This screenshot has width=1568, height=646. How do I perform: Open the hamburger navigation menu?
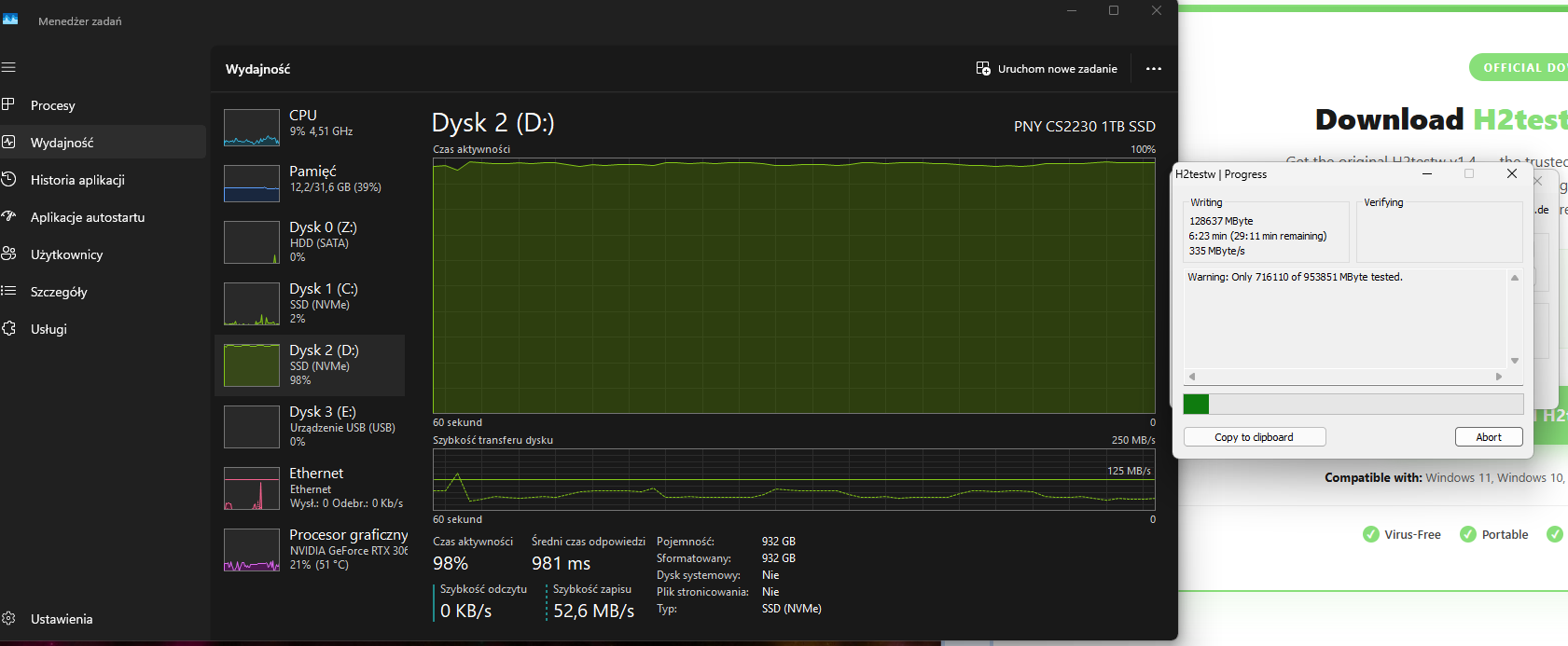coord(9,68)
